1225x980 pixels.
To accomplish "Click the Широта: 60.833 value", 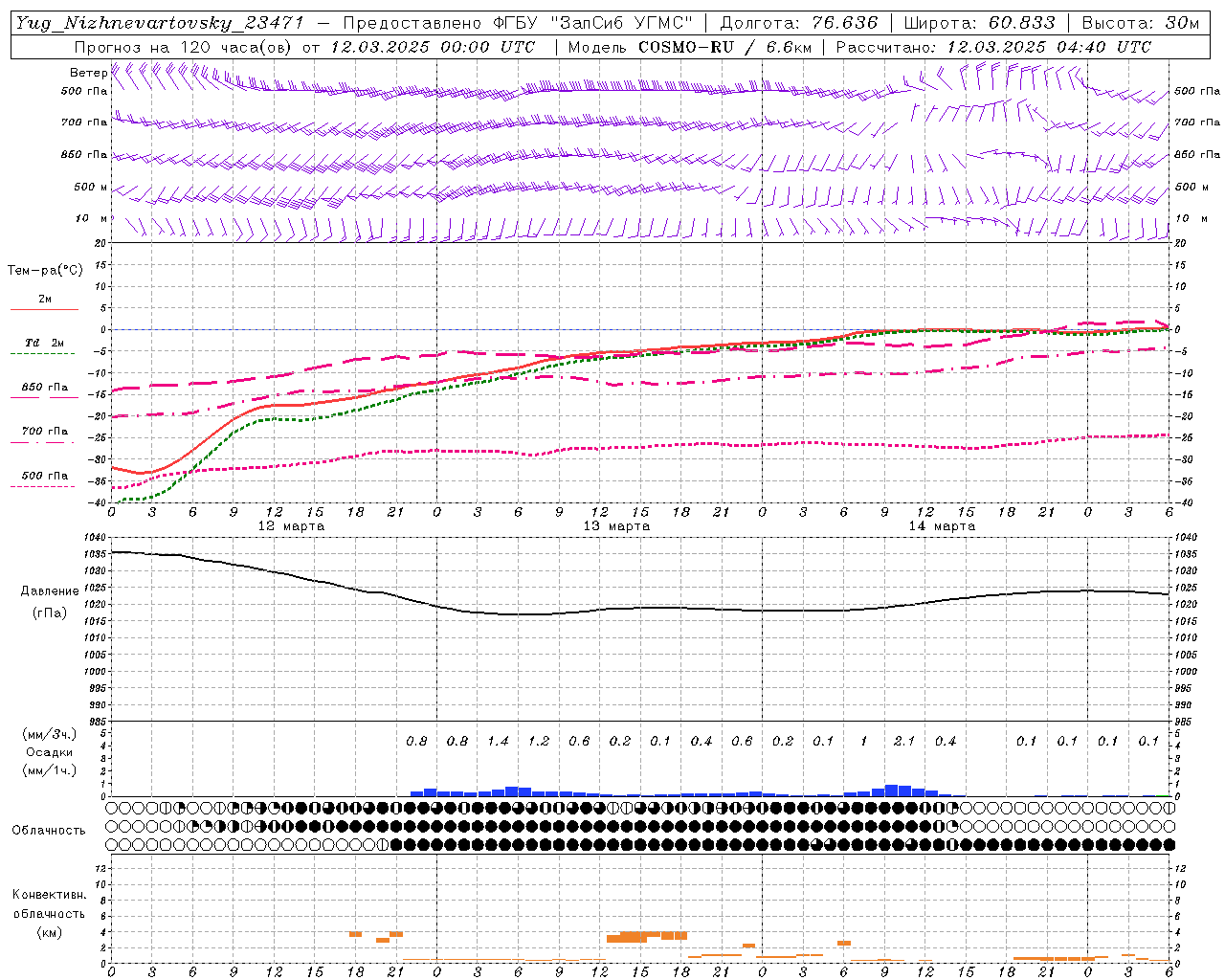I will pyautogui.click(x=979, y=23).
